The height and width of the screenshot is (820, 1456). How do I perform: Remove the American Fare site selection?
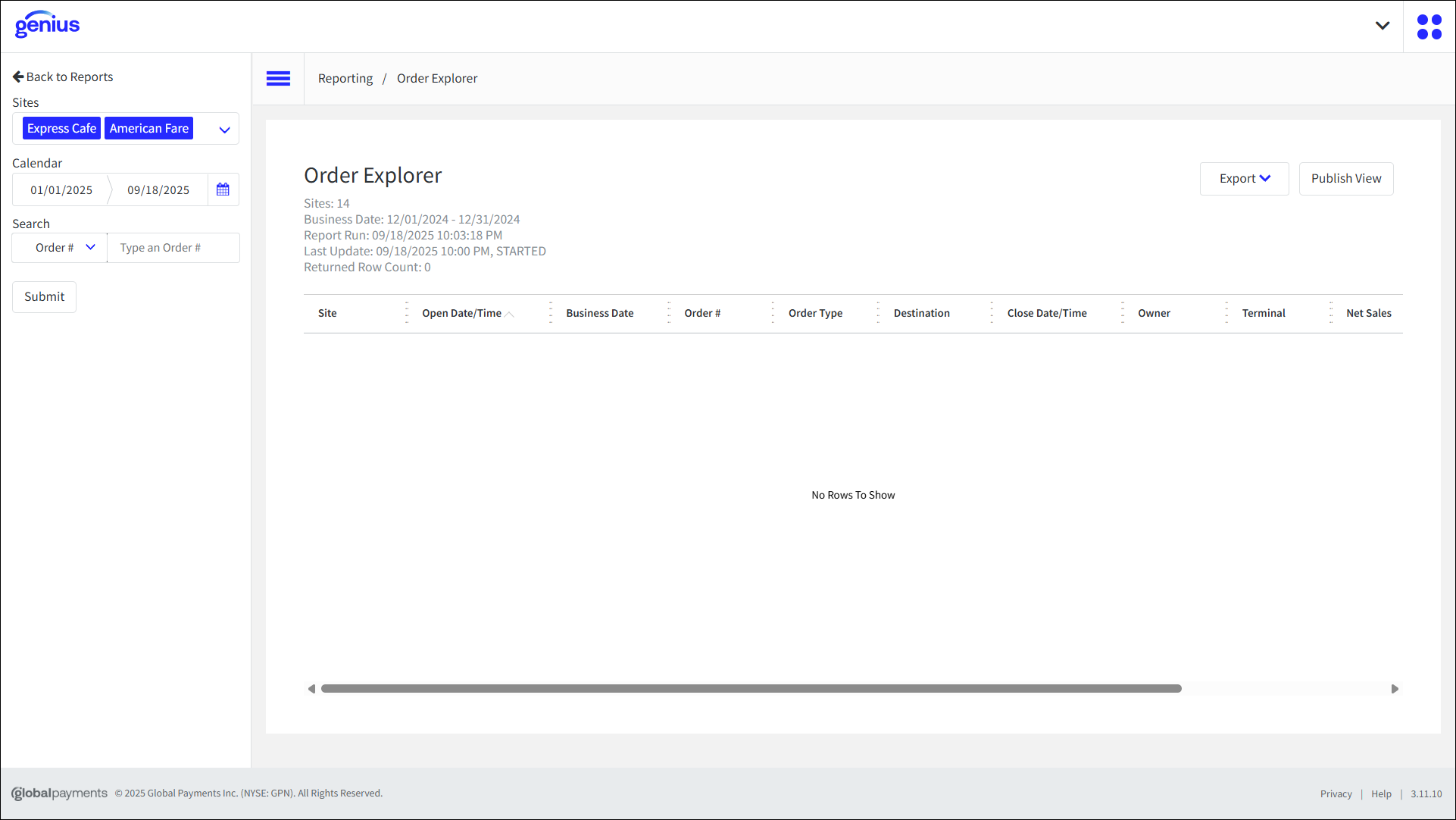148,128
